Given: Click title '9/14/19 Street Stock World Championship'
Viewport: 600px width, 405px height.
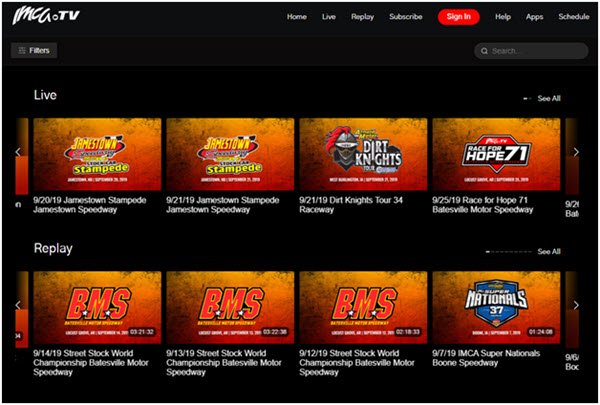Looking at the screenshot, I should pos(91,363).
